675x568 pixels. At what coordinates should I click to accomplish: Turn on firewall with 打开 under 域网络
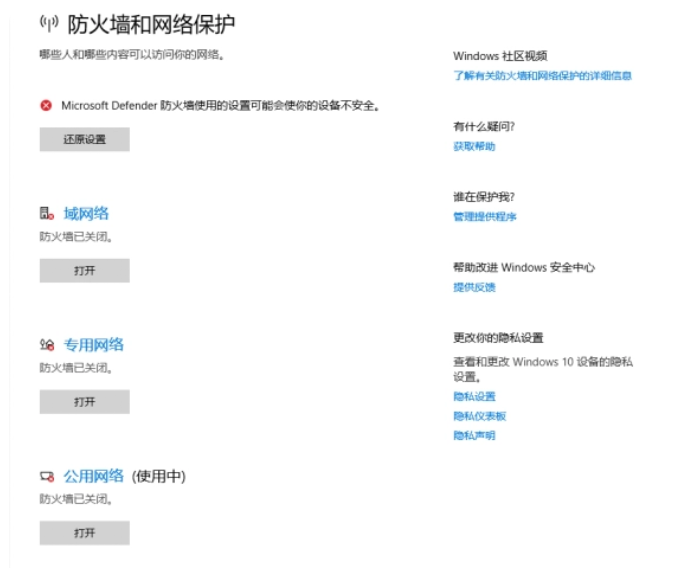pyautogui.click(x=84, y=270)
